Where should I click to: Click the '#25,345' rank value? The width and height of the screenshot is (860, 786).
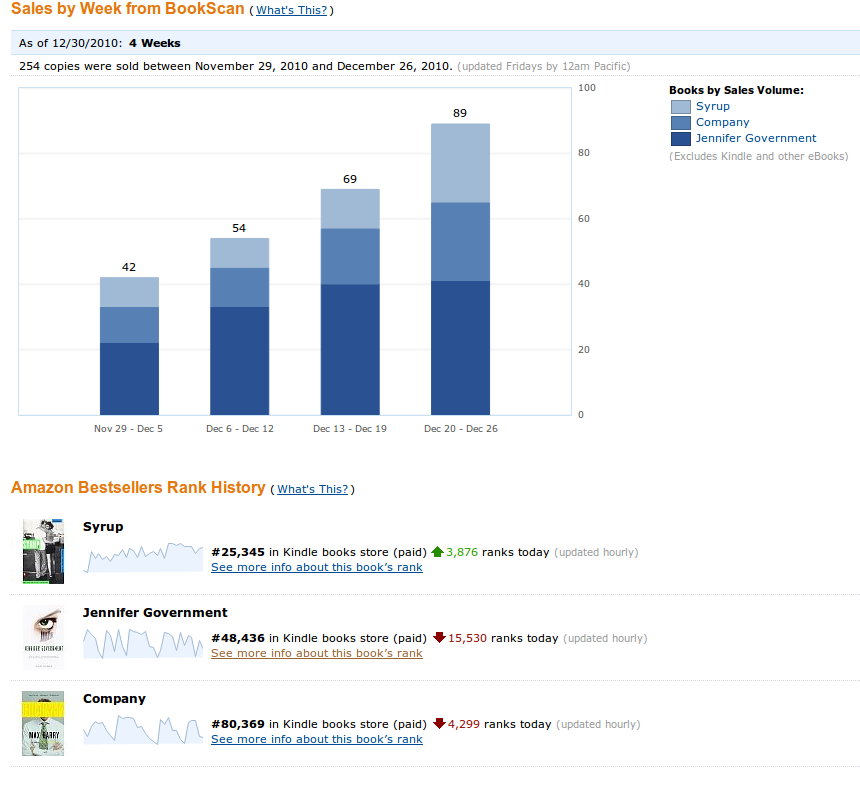tap(238, 552)
